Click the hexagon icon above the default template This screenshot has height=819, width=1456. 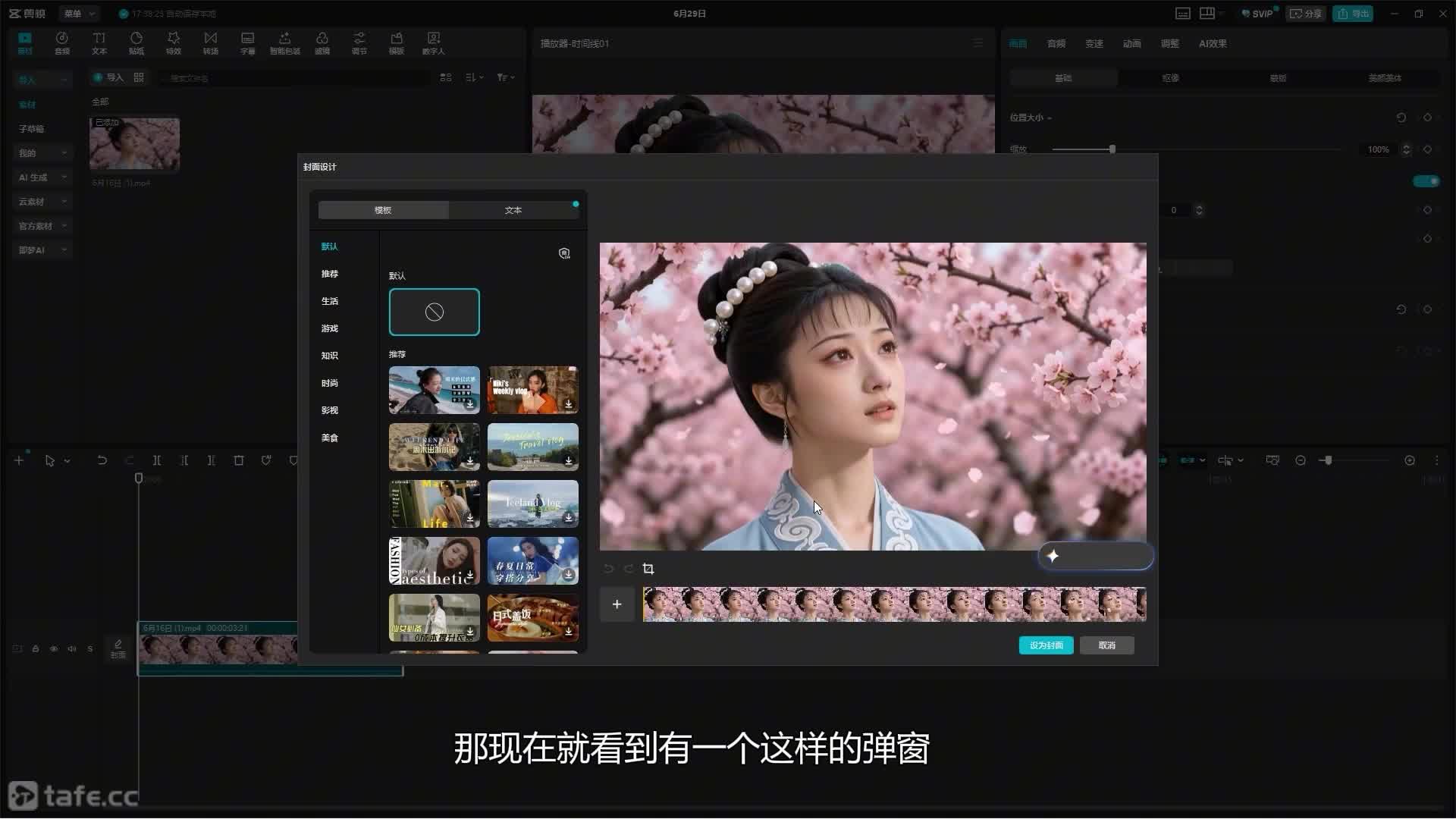click(564, 253)
